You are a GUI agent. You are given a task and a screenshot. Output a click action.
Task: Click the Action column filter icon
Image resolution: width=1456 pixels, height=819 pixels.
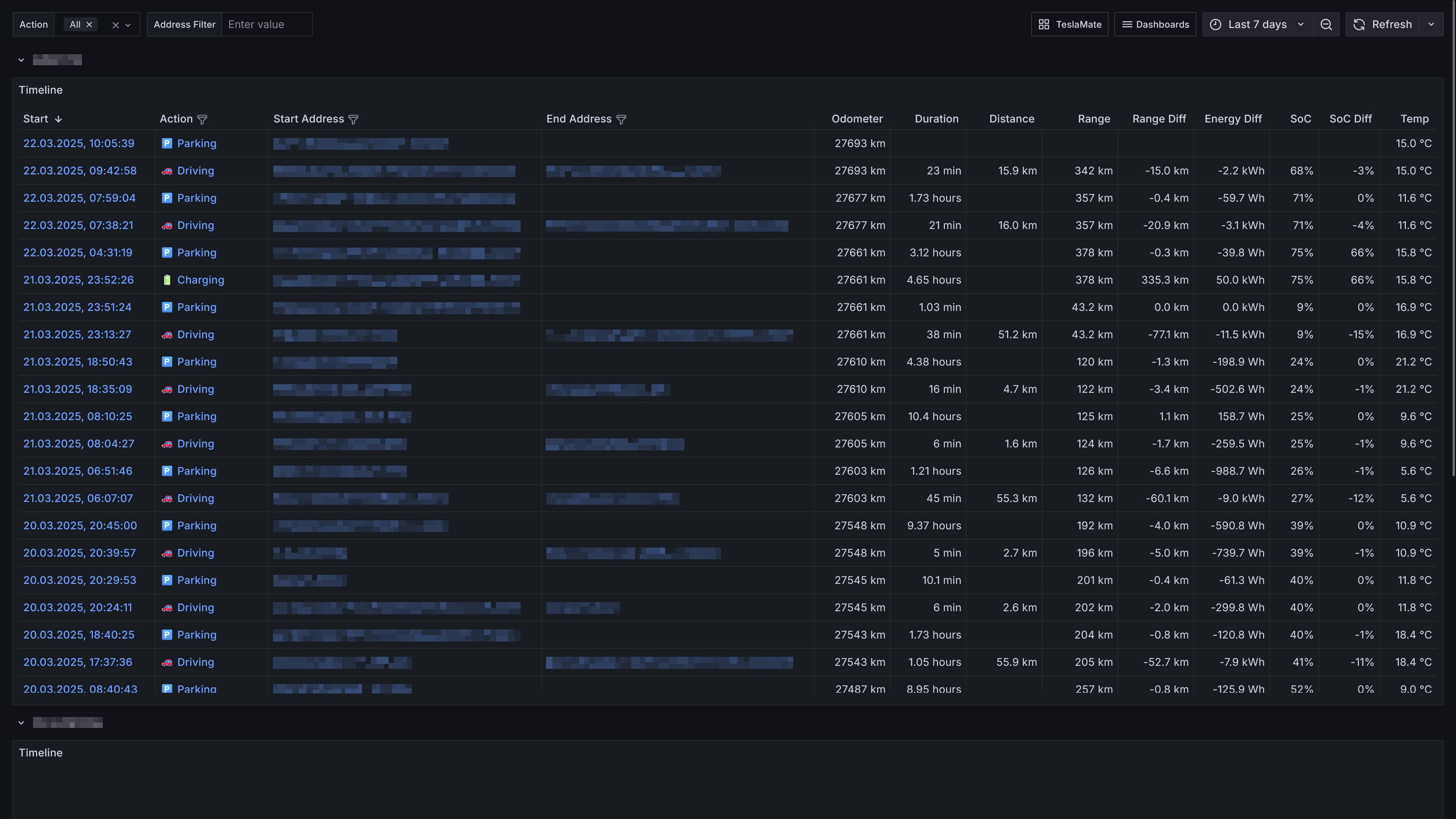(202, 119)
